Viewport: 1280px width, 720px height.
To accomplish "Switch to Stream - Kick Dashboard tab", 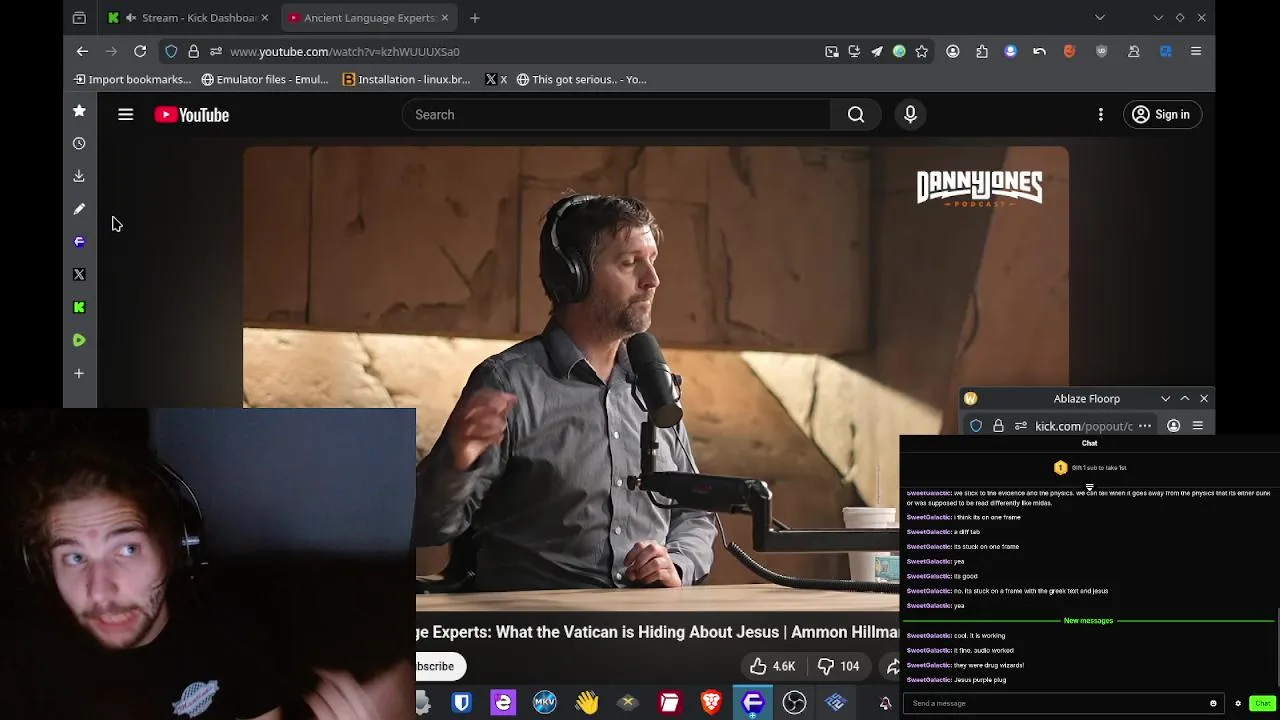I will click(x=188, y=17).
